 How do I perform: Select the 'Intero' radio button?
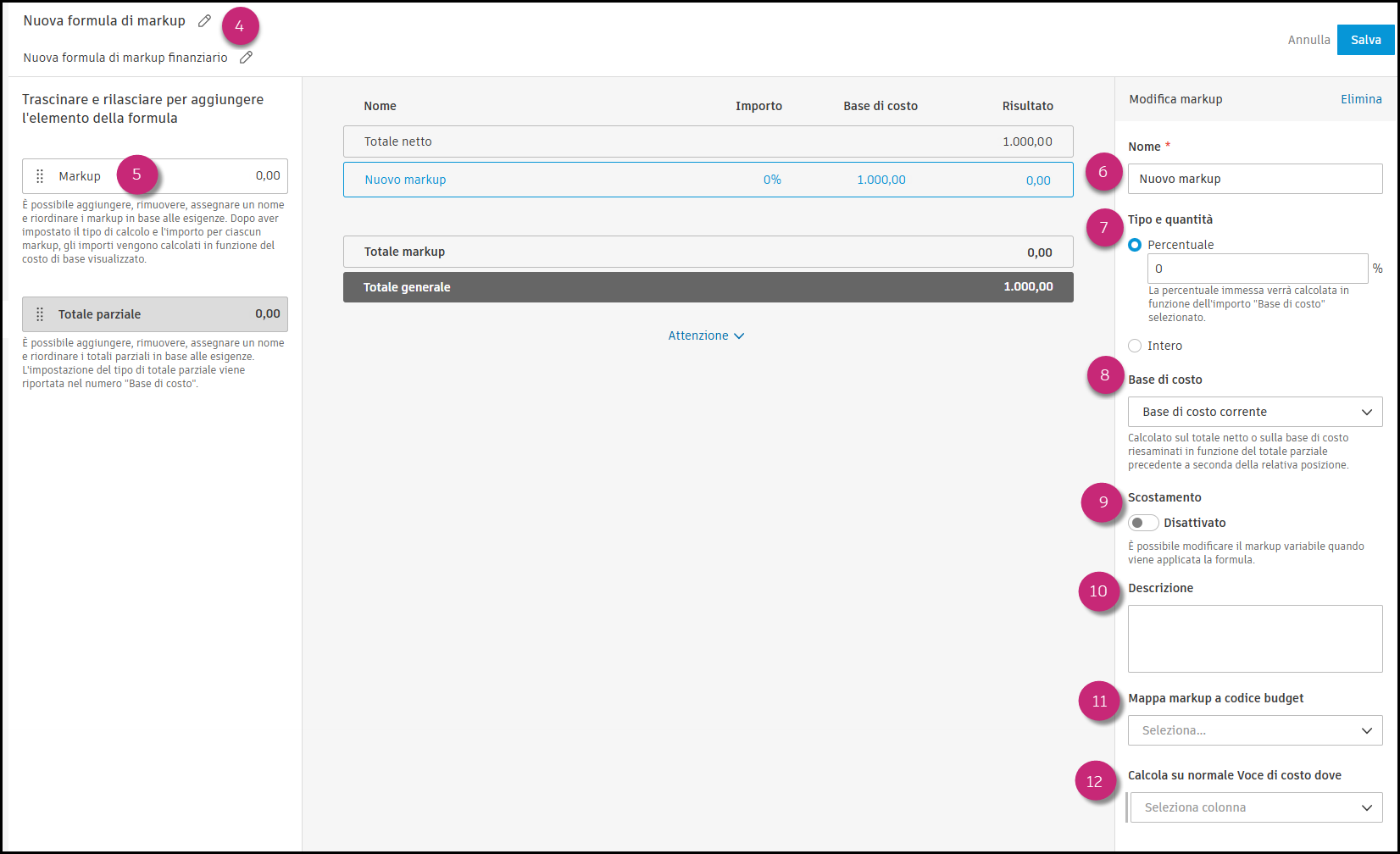[x=1135, y=345]
